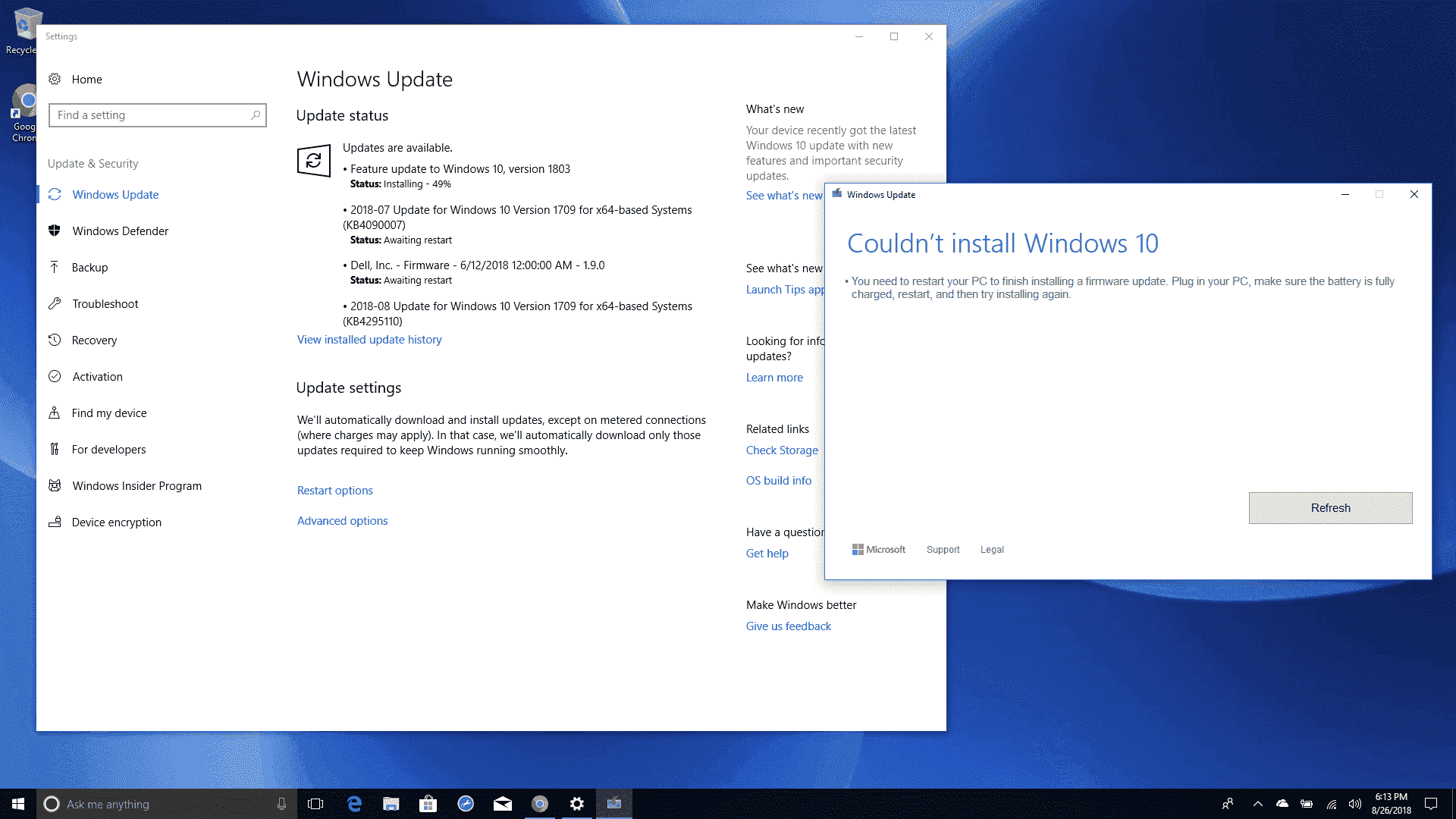Open the Action Center notifications icon

[x=1431, y=804]
